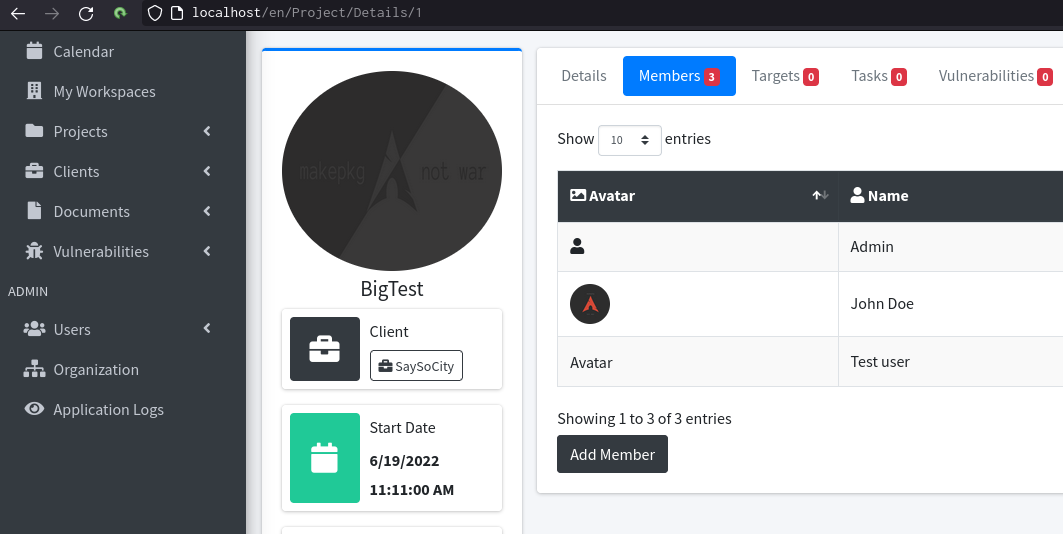Click the Users menu label
The height and width of the screenshot is (534, 1063).
click(x=72, y=329)
